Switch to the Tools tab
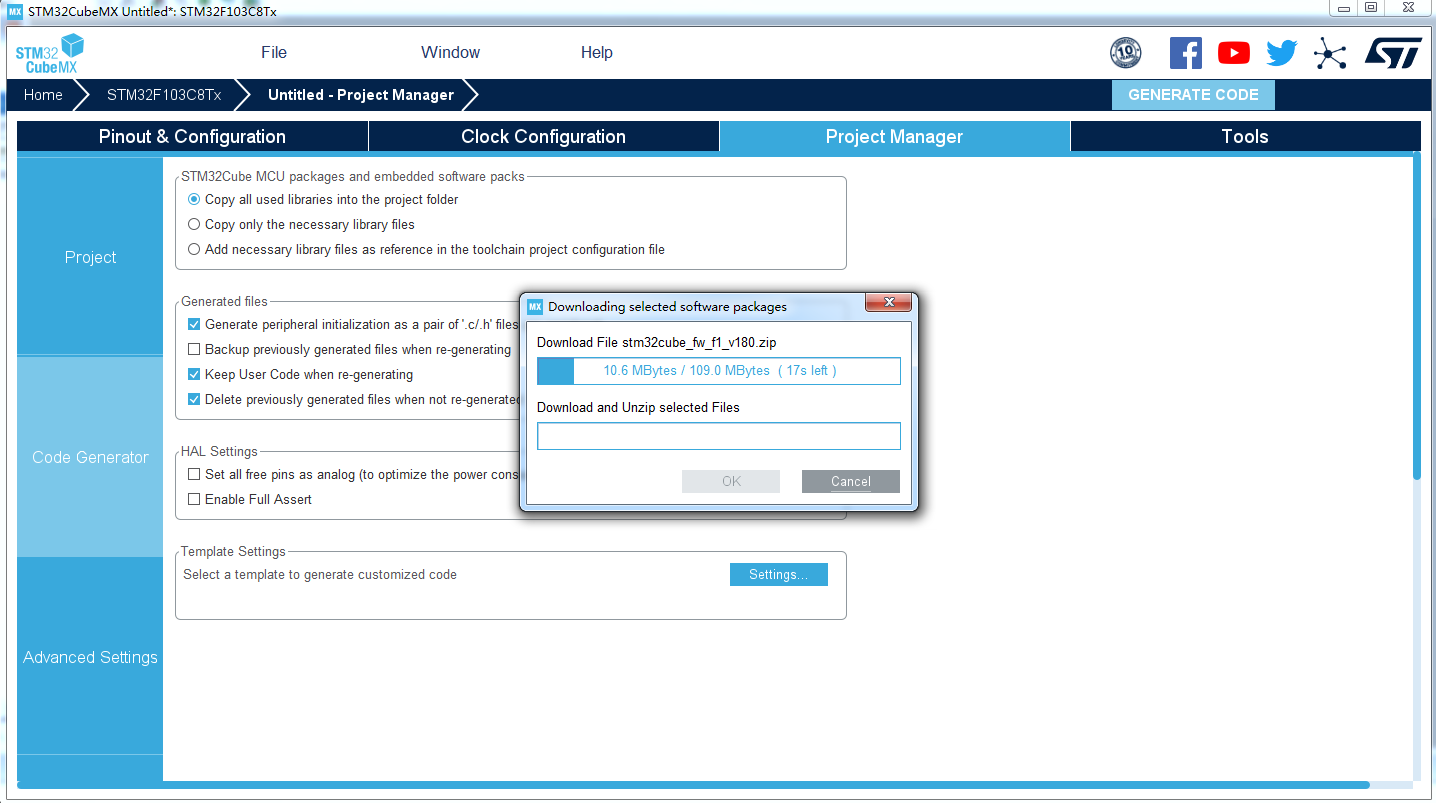Screen dimensions: 1436x803 [1245, 136]
